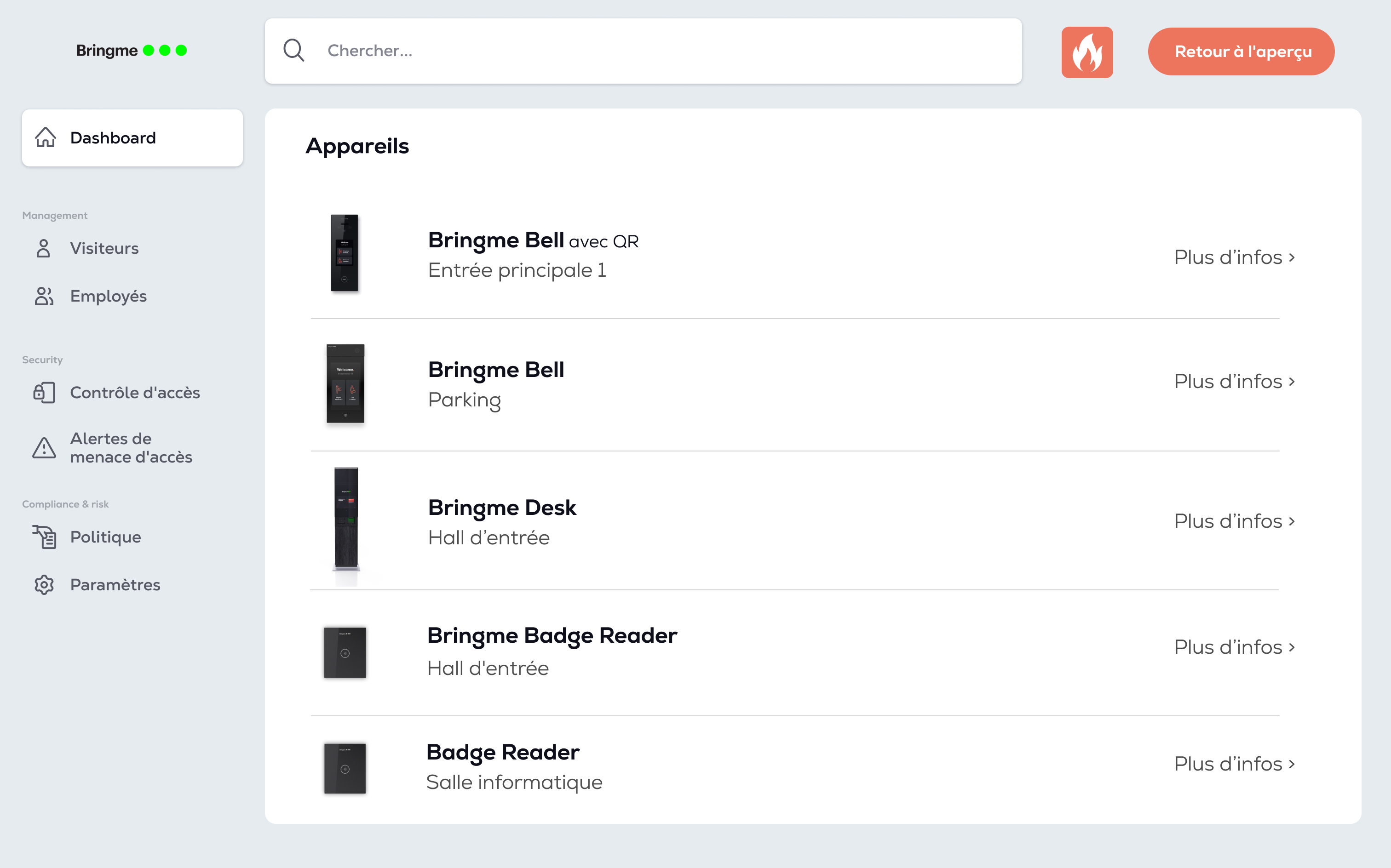Click the Politique document icon

44,537
